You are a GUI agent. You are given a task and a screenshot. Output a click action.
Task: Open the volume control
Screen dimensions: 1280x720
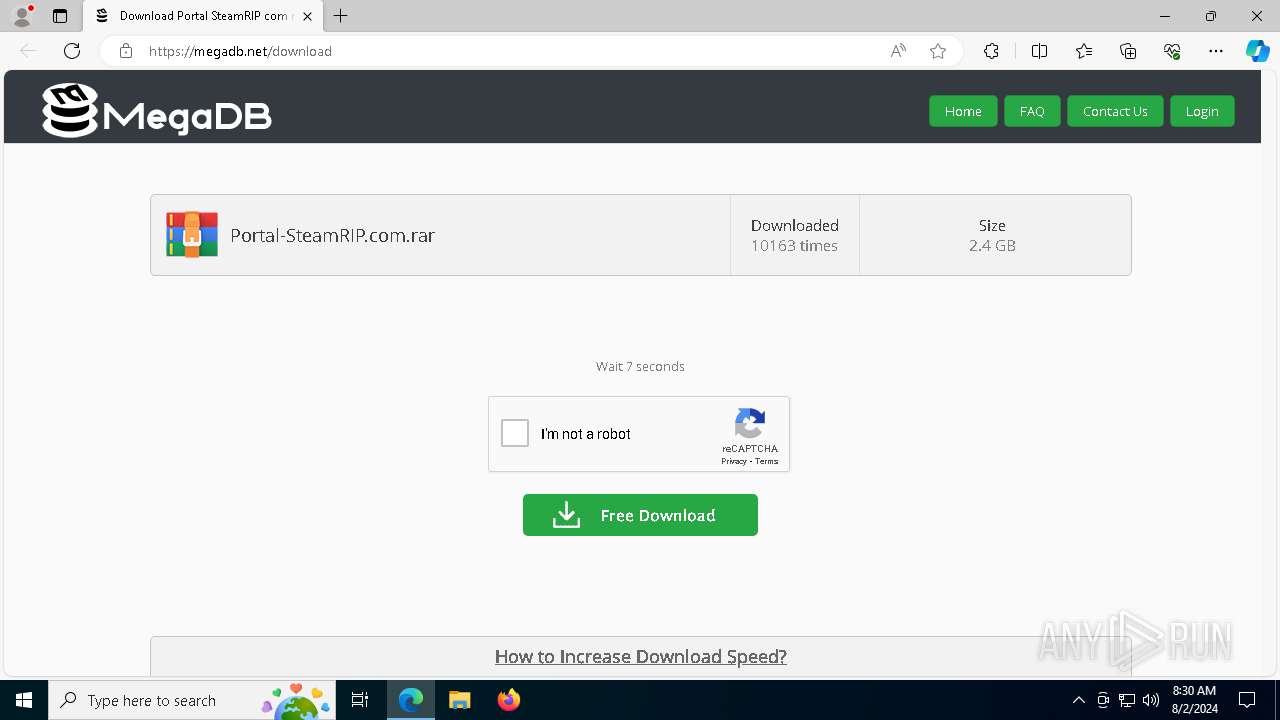click(1151, 700)
